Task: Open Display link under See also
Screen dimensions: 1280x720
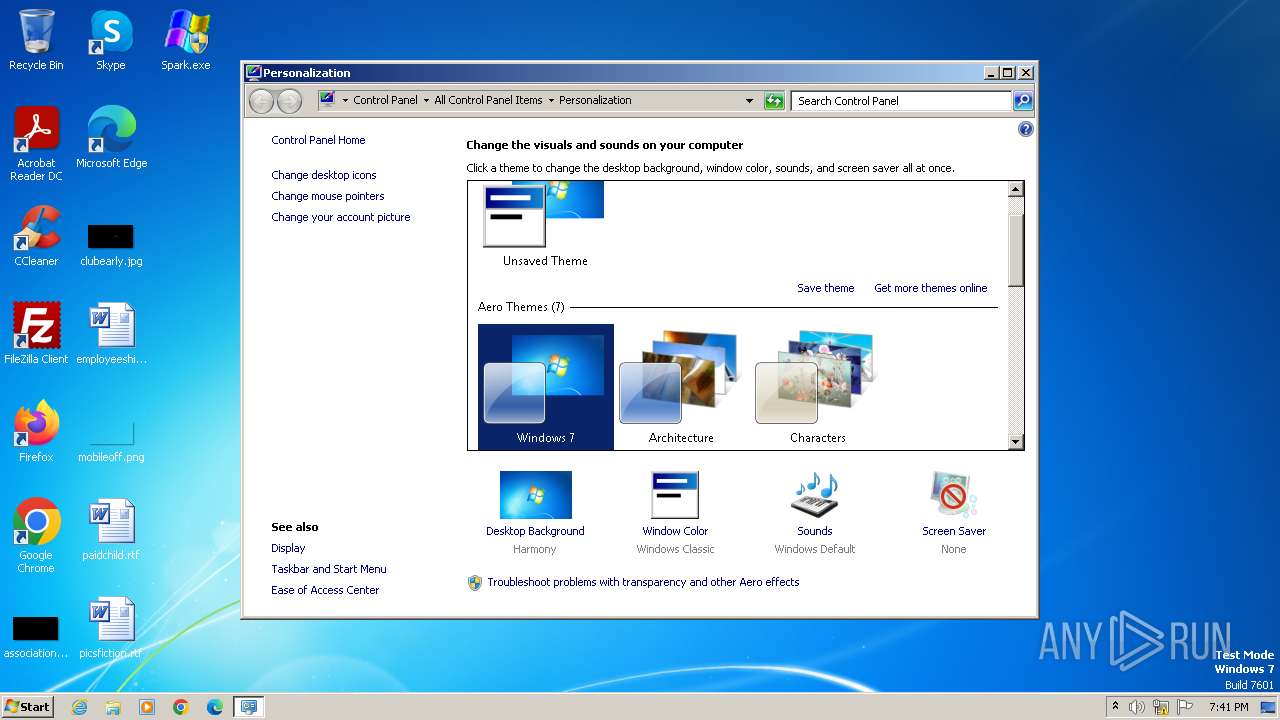Action: 288,548
